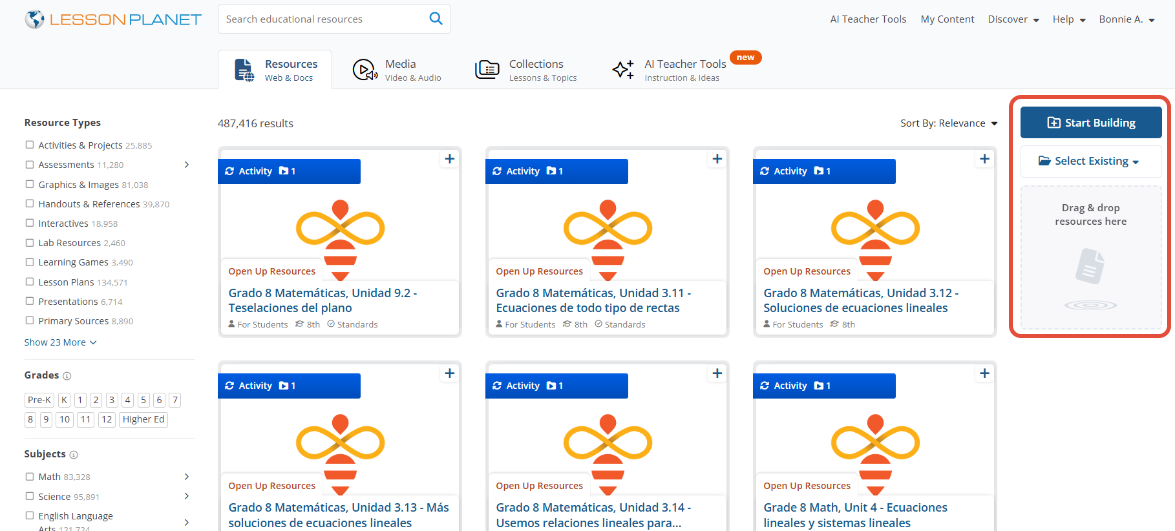Open the Select Existing dropdown

[x=1090, y=161]
